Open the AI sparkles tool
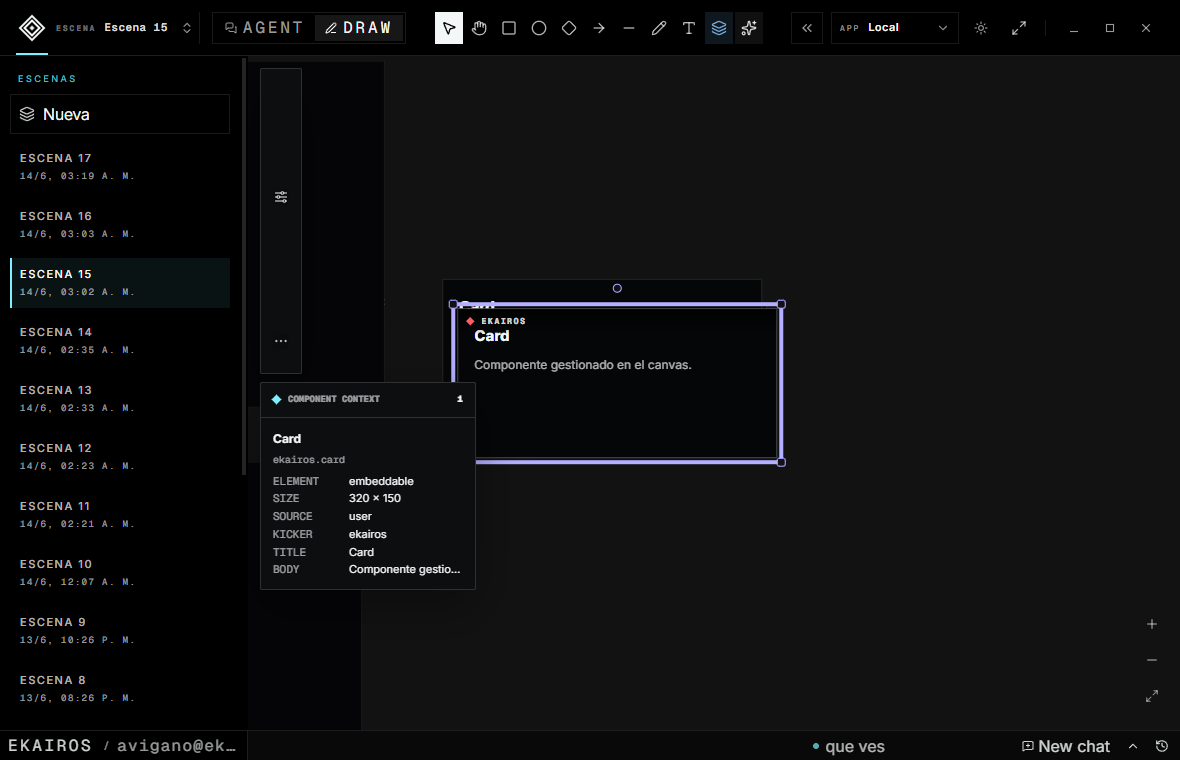The height and width of the screenshot is (760, 1180). tap(749, 28)
